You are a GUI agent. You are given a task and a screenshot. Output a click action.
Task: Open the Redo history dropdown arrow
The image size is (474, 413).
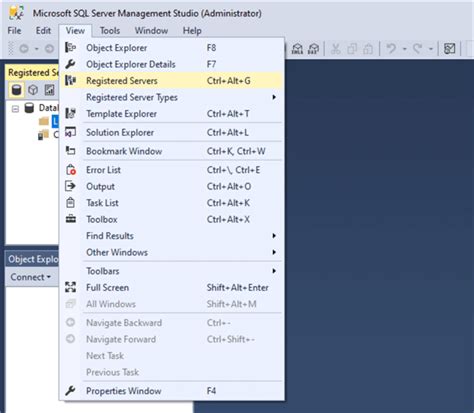click(431, 49)
